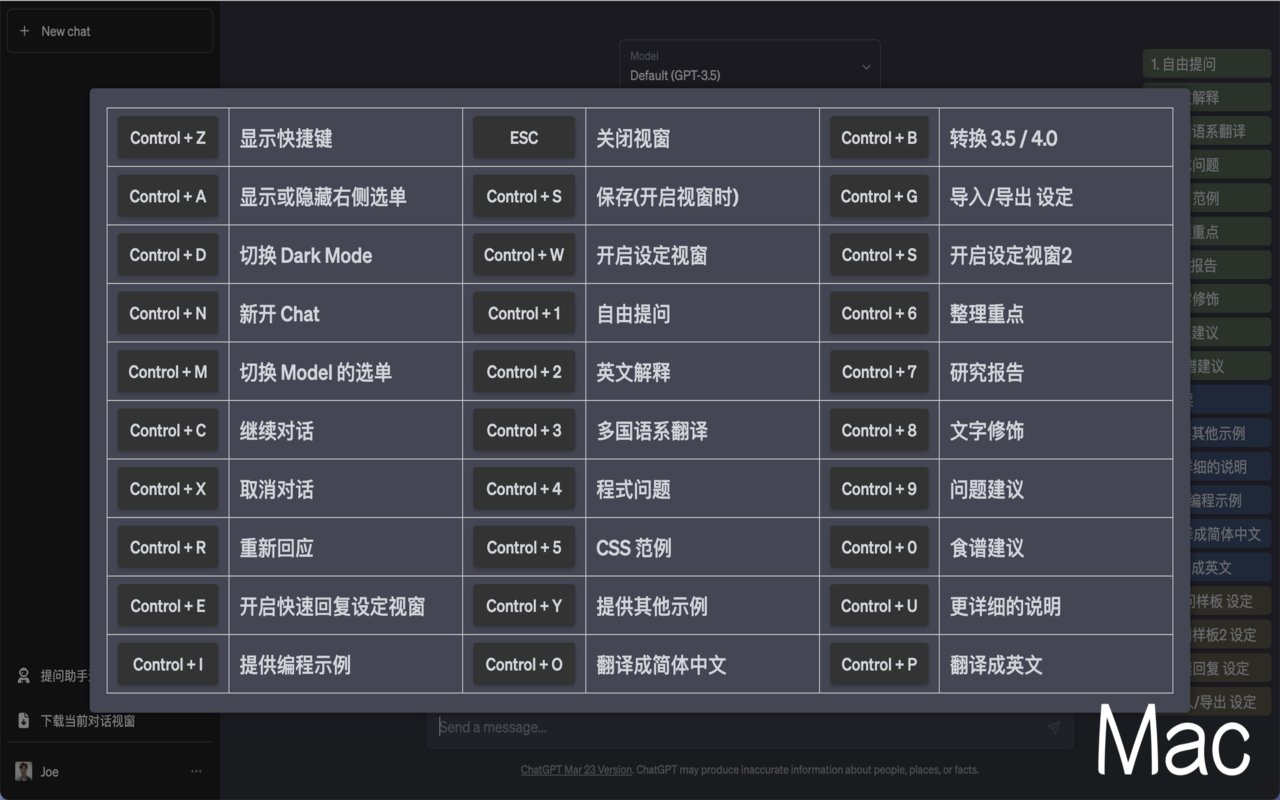
Task: Click the CSS 范例 text
Action: [634, 548]
